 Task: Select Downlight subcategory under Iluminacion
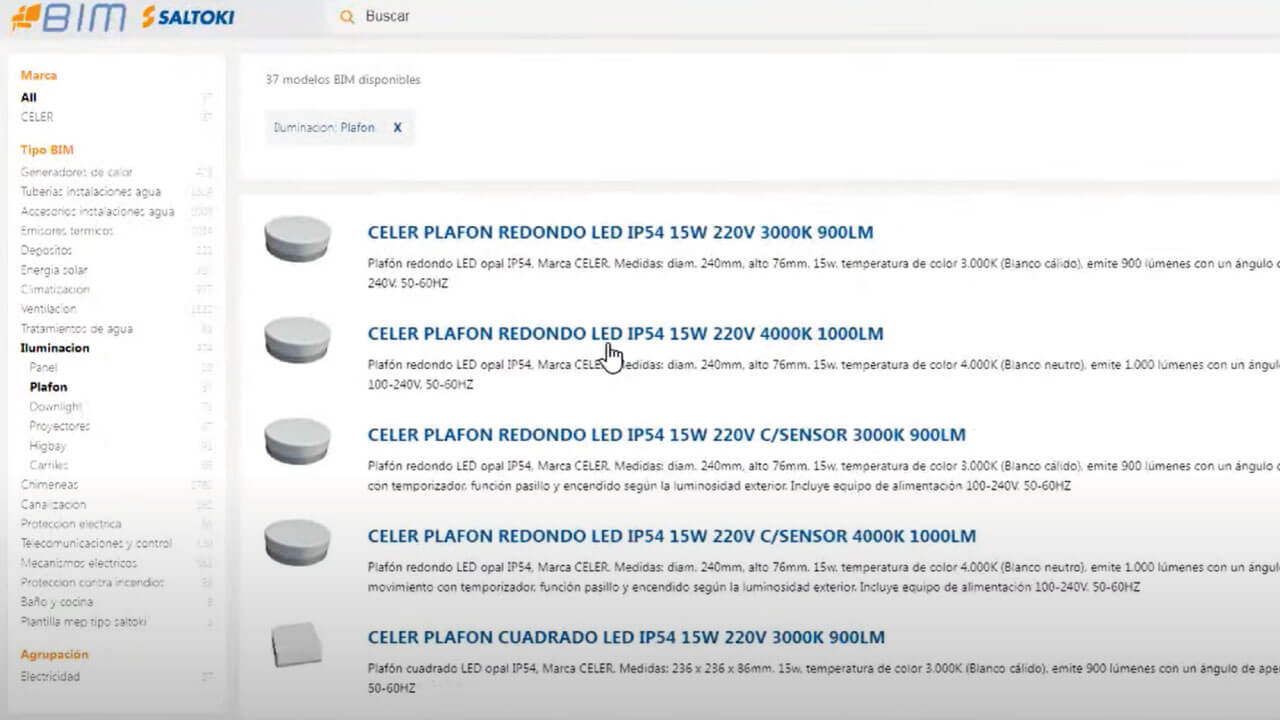[56, 407]
